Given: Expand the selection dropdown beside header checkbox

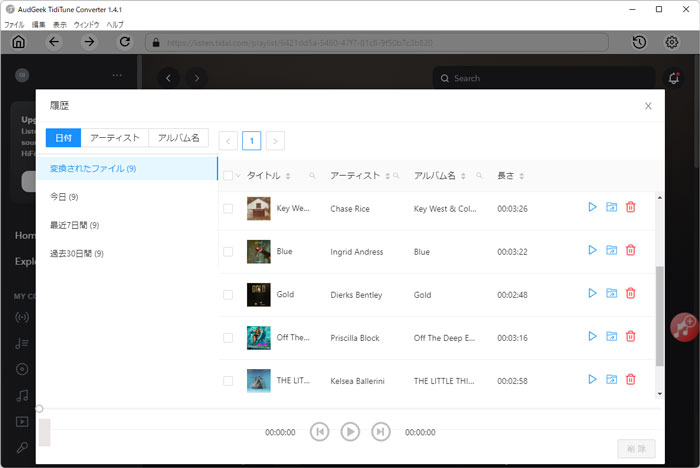Looking at the screenshot, I should 238,176.
